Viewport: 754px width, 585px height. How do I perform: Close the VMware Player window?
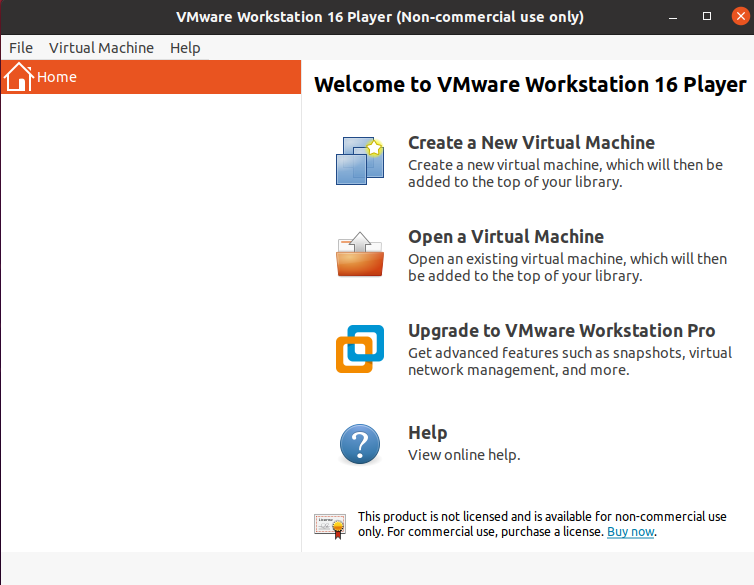pyautogui.click(x=741, y=16)
